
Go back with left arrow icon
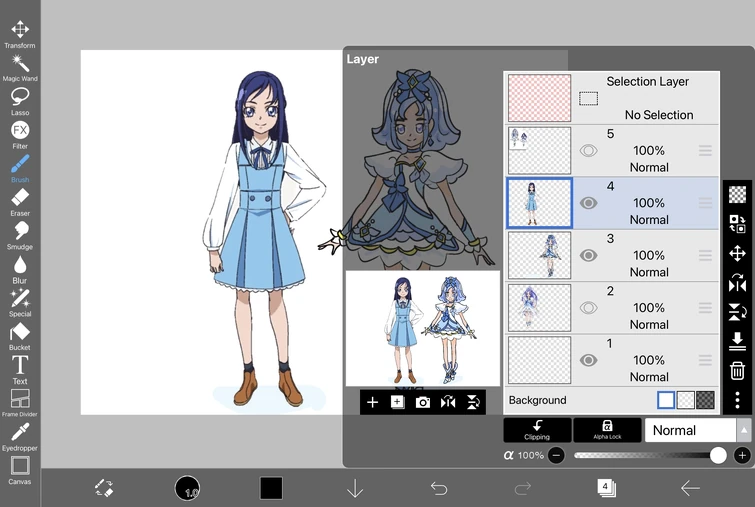(690, 488)
